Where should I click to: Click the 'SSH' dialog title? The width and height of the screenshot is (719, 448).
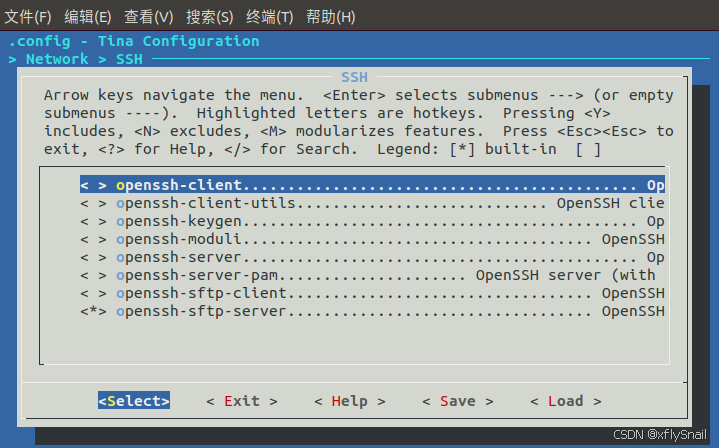[x=354, y=77]
